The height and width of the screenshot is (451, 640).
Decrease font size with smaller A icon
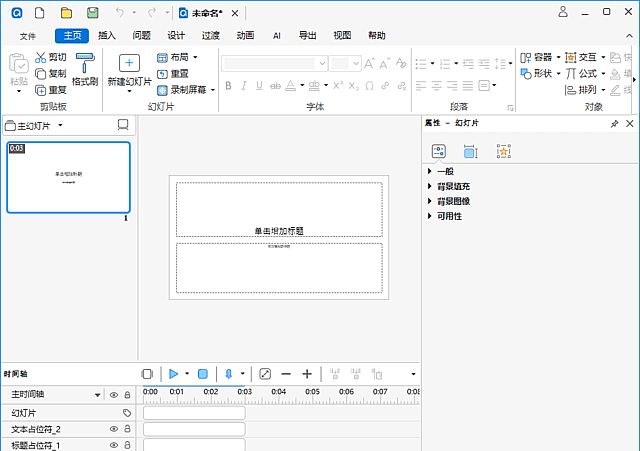[x=385, y=63]
